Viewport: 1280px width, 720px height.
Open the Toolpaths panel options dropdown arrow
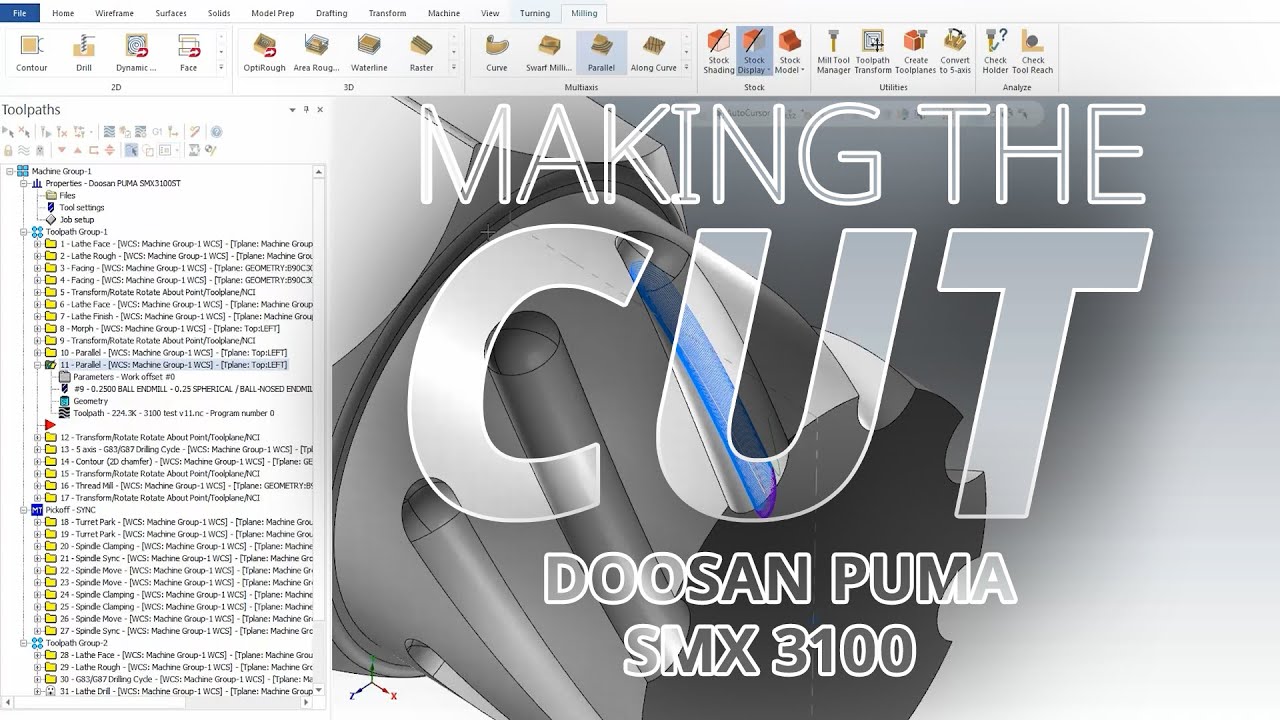(292, 110)
